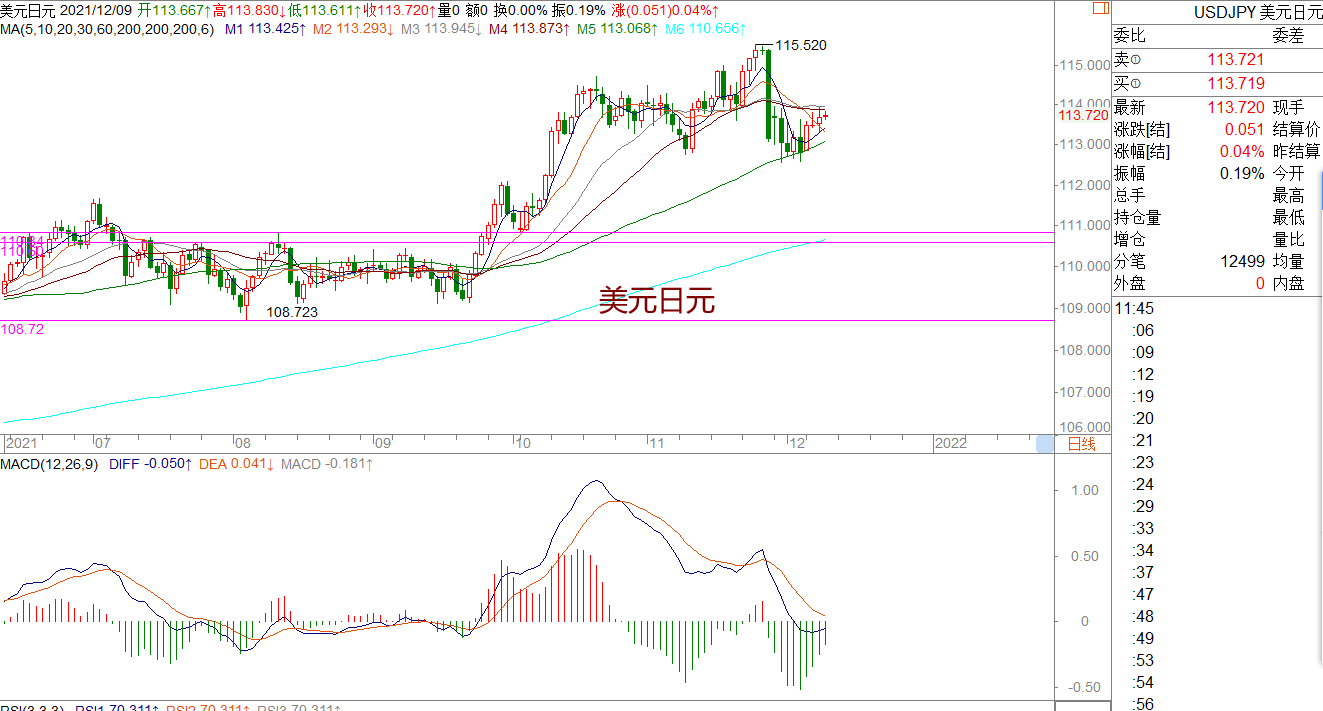Image resolution: width=1323 pixels, height=711 pixels.
Task: Click the 最高 label
Action: tap(1289, 196)
